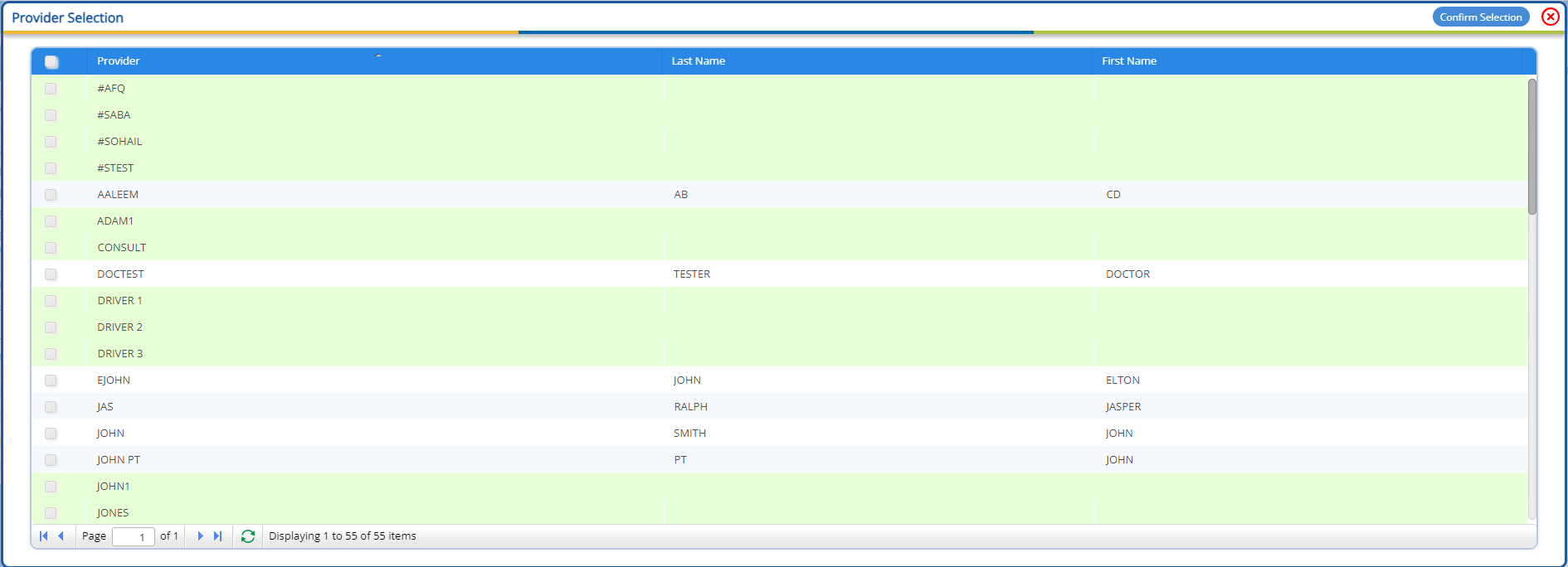This screenshot has width=1568, height=567.
Task: Click the AALEEM provider name
Action: [118, 195]
